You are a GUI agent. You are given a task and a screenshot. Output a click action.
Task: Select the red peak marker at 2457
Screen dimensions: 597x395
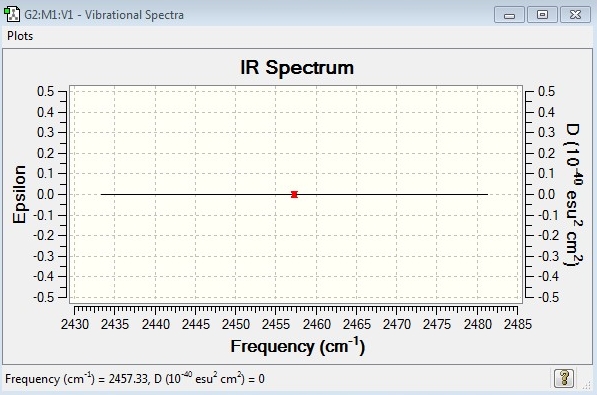(294, 194)
